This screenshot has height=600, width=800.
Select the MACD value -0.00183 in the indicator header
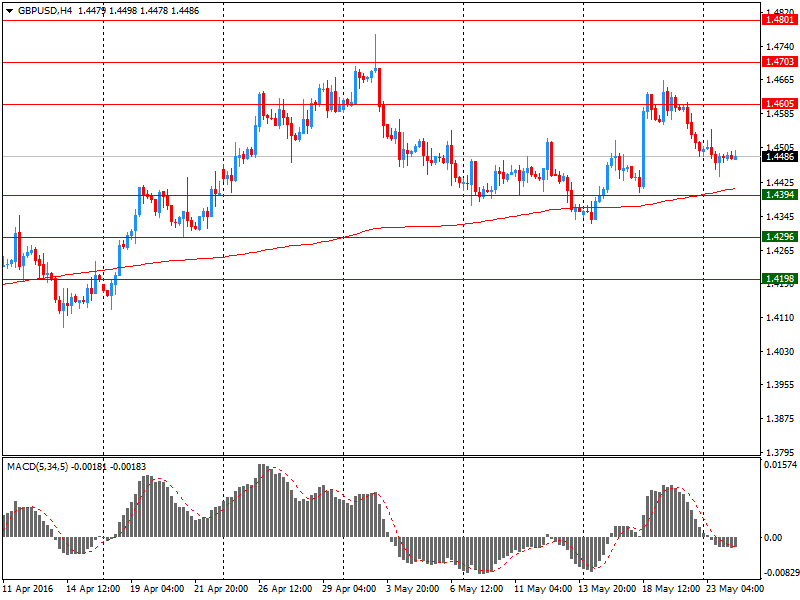tap(128, 466)
